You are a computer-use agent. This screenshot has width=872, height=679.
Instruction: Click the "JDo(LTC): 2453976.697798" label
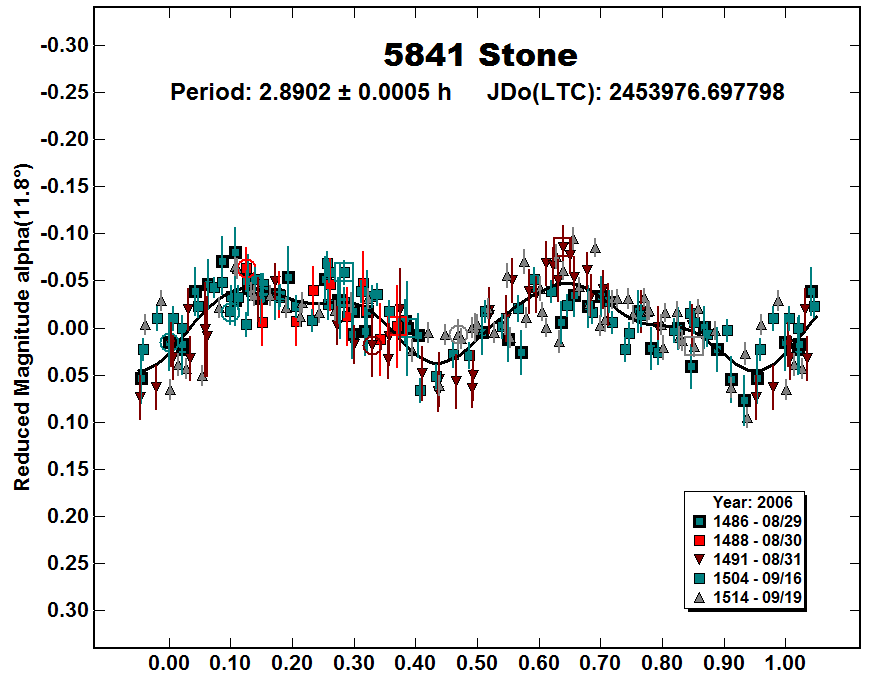click(636, 92)
